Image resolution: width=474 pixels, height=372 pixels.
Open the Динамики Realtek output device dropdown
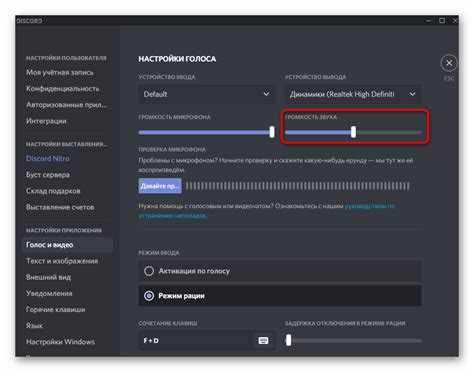click(353, 94)
